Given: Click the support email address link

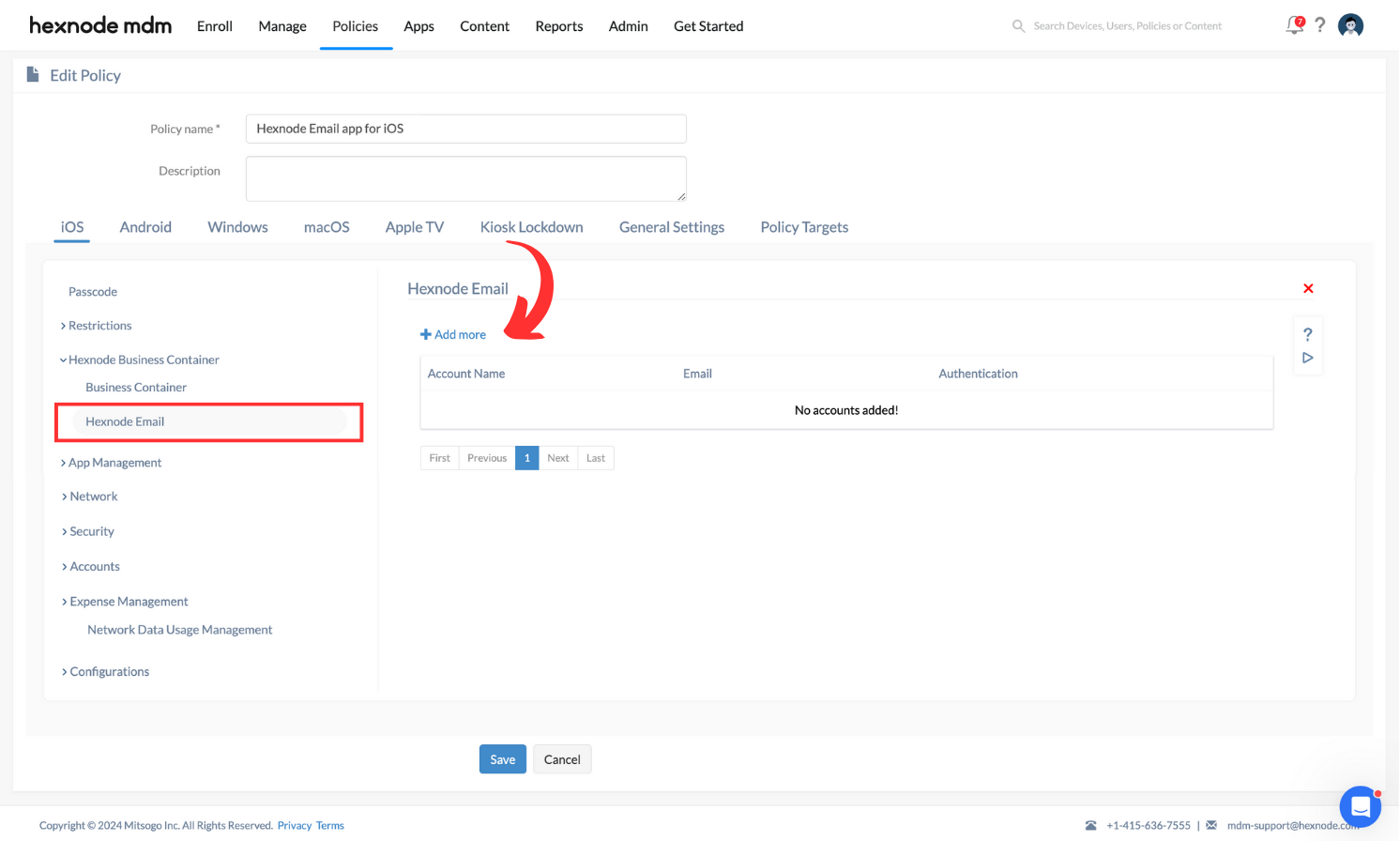Looking at the screenshot, I should click(x=1293, y=826).
